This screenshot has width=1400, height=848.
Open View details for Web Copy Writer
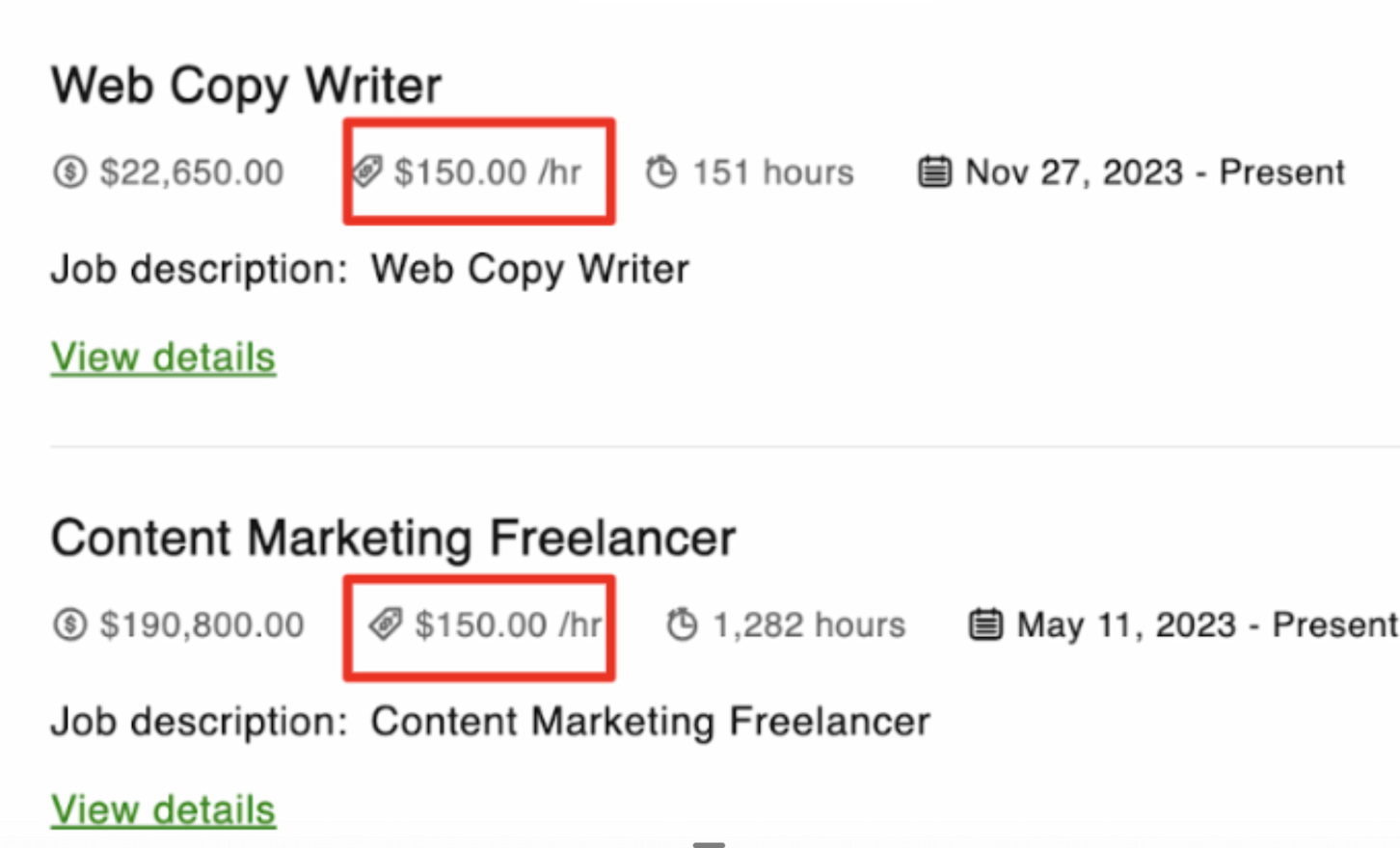pyautogui.click(x=163, y=358)
